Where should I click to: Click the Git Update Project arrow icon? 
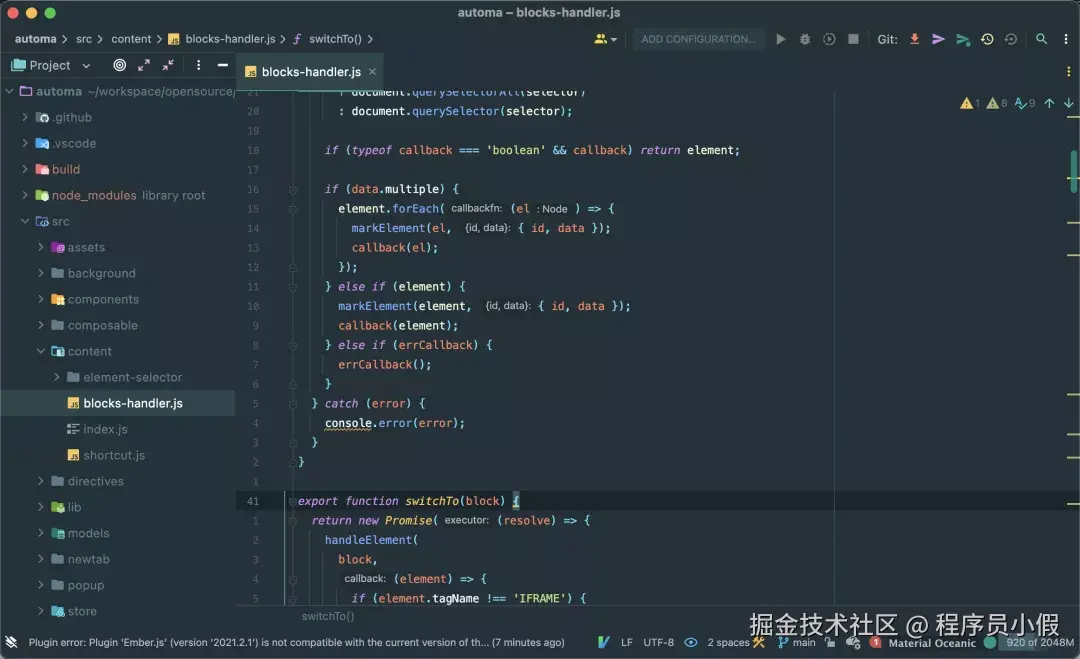pos(914,39)
